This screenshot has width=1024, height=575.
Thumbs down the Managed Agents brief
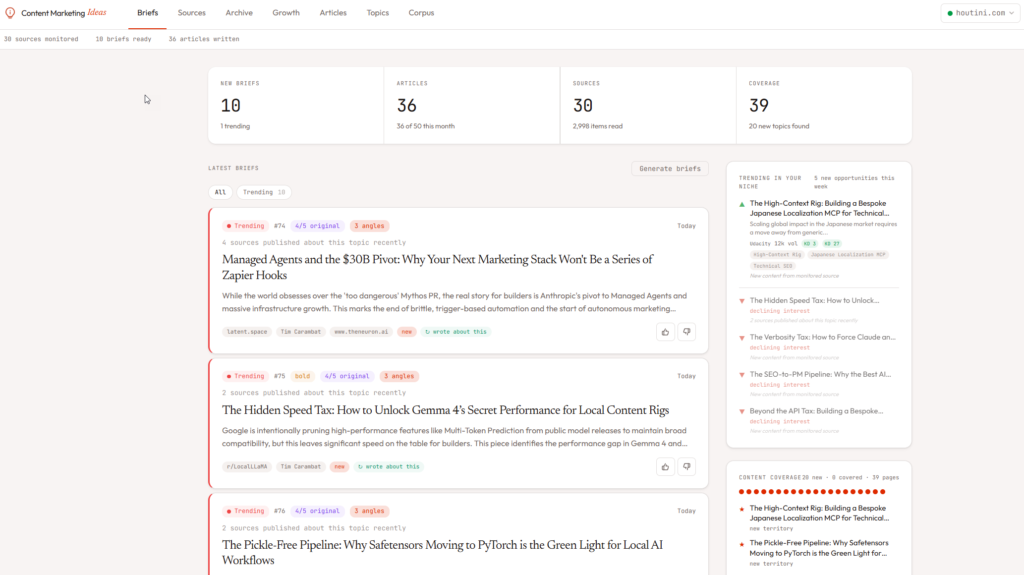(x=686, y=331)
